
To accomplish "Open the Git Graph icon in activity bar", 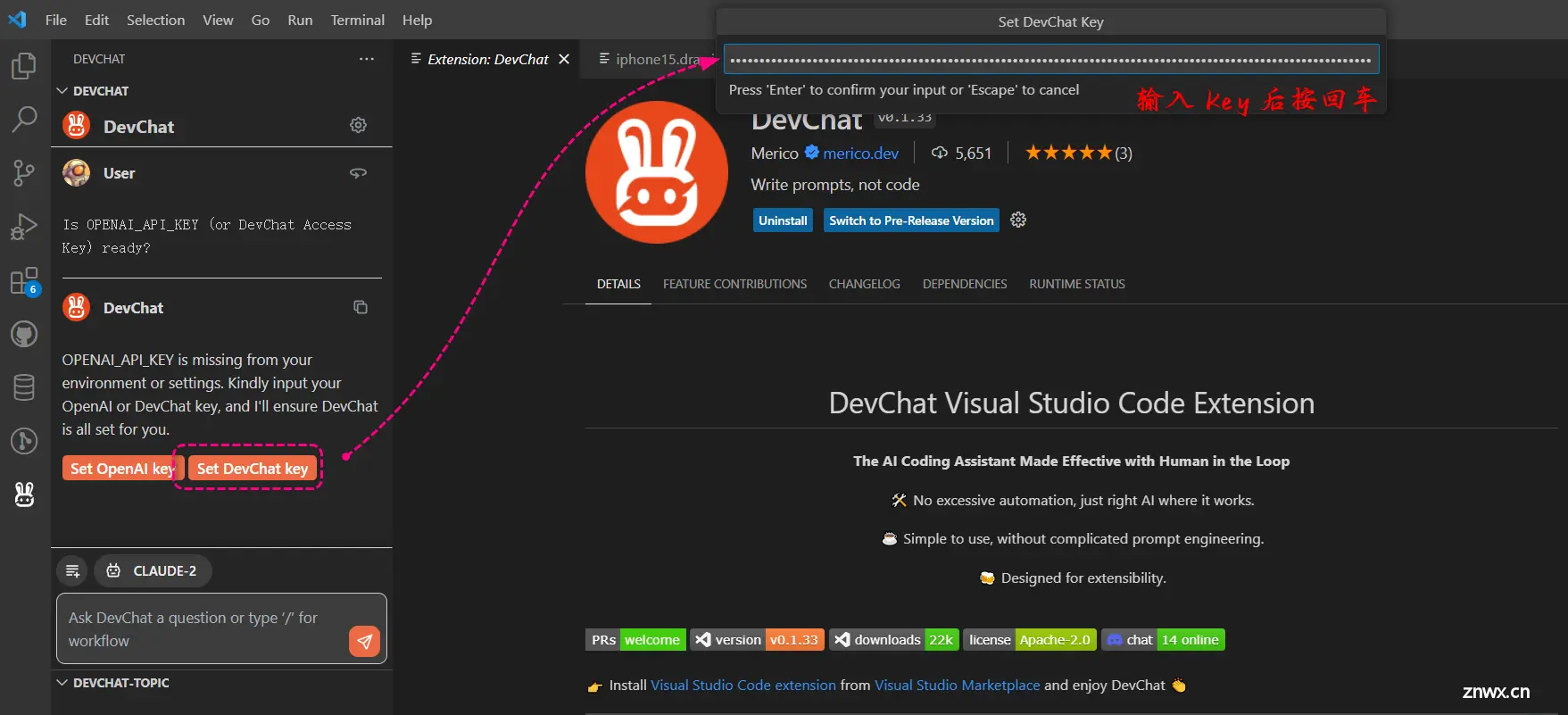I will (x=24, y=441).
